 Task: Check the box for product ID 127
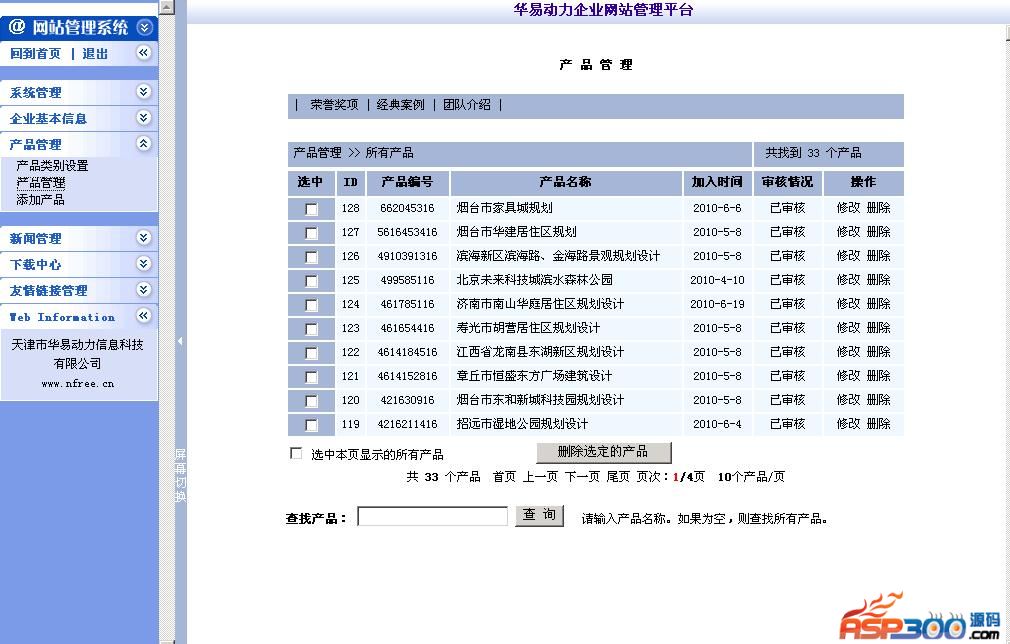click(311, 233)
